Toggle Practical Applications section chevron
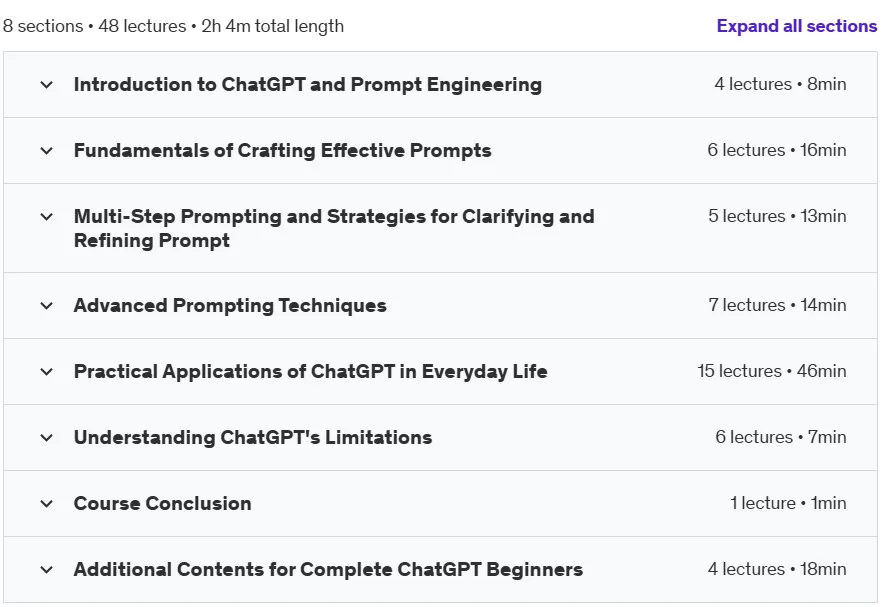The height and width of the screenshot is (607, 882). pos(47,372)
